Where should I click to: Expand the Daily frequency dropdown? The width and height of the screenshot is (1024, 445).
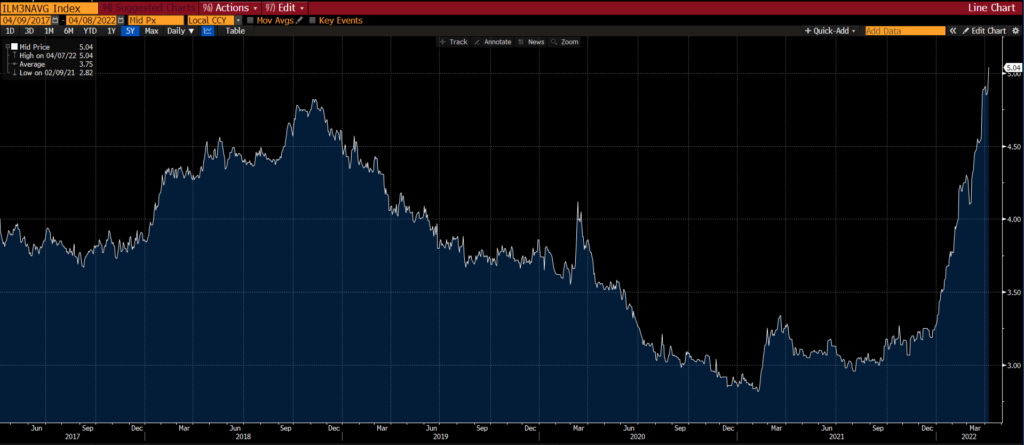(x=181, y=31)
